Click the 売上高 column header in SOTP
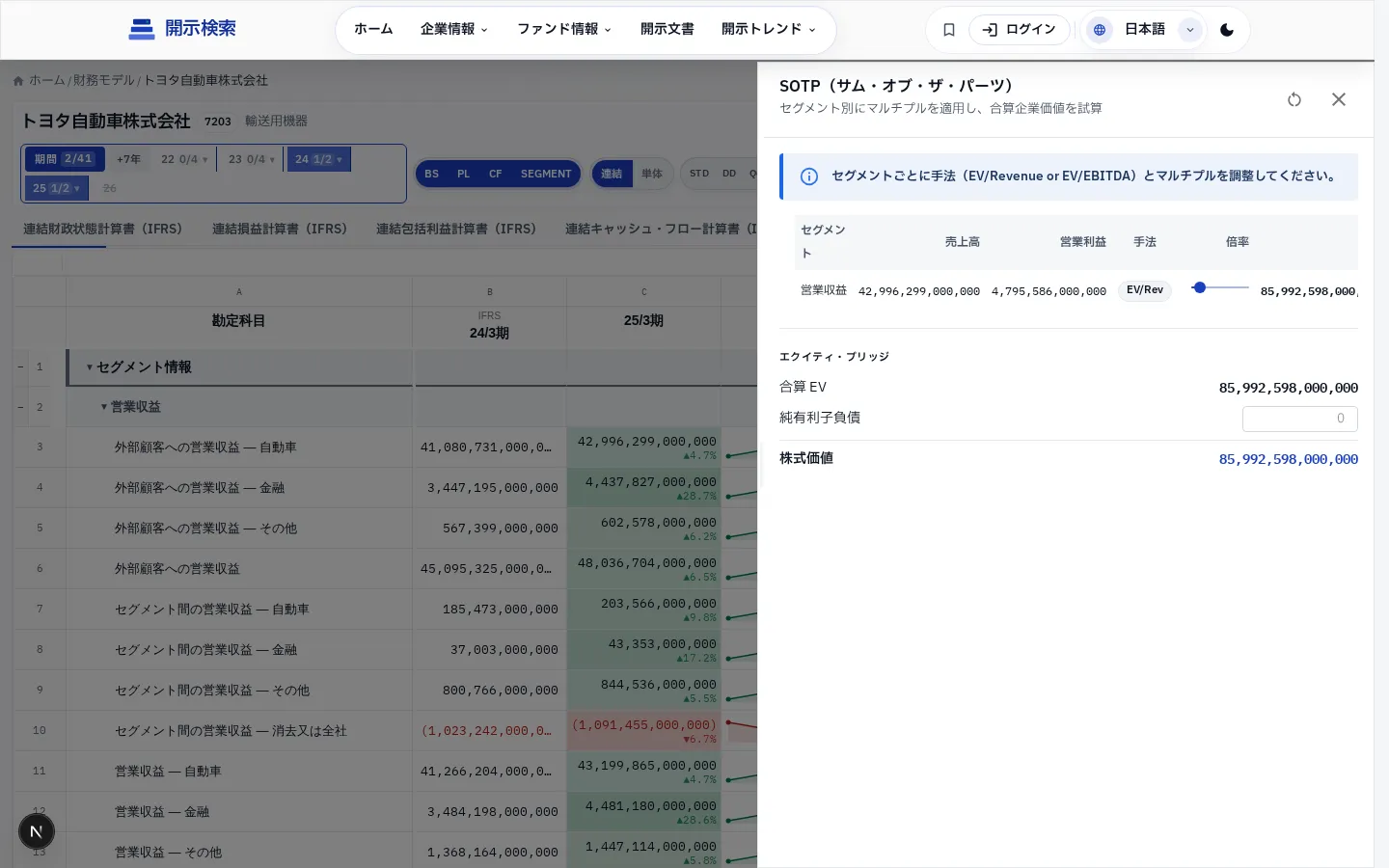The width and height of the screenshot is (1389, 868). (x=962, y=242)
